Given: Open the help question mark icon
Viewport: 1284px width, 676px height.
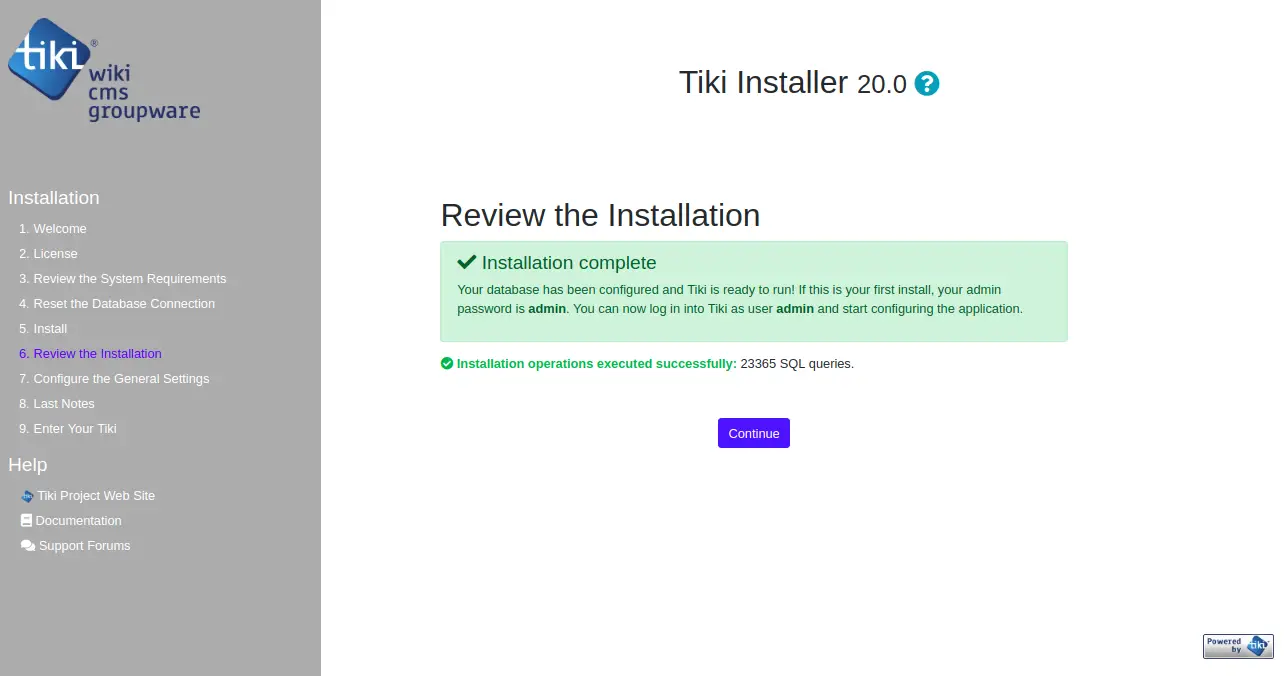Looking at the screenshot, I should [927, 84].
